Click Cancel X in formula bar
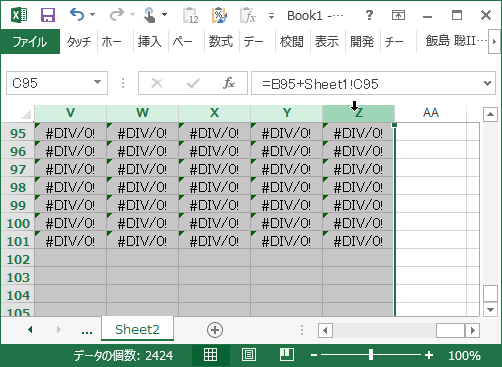Viewport: 502px width, 367px height. point(157,83)
